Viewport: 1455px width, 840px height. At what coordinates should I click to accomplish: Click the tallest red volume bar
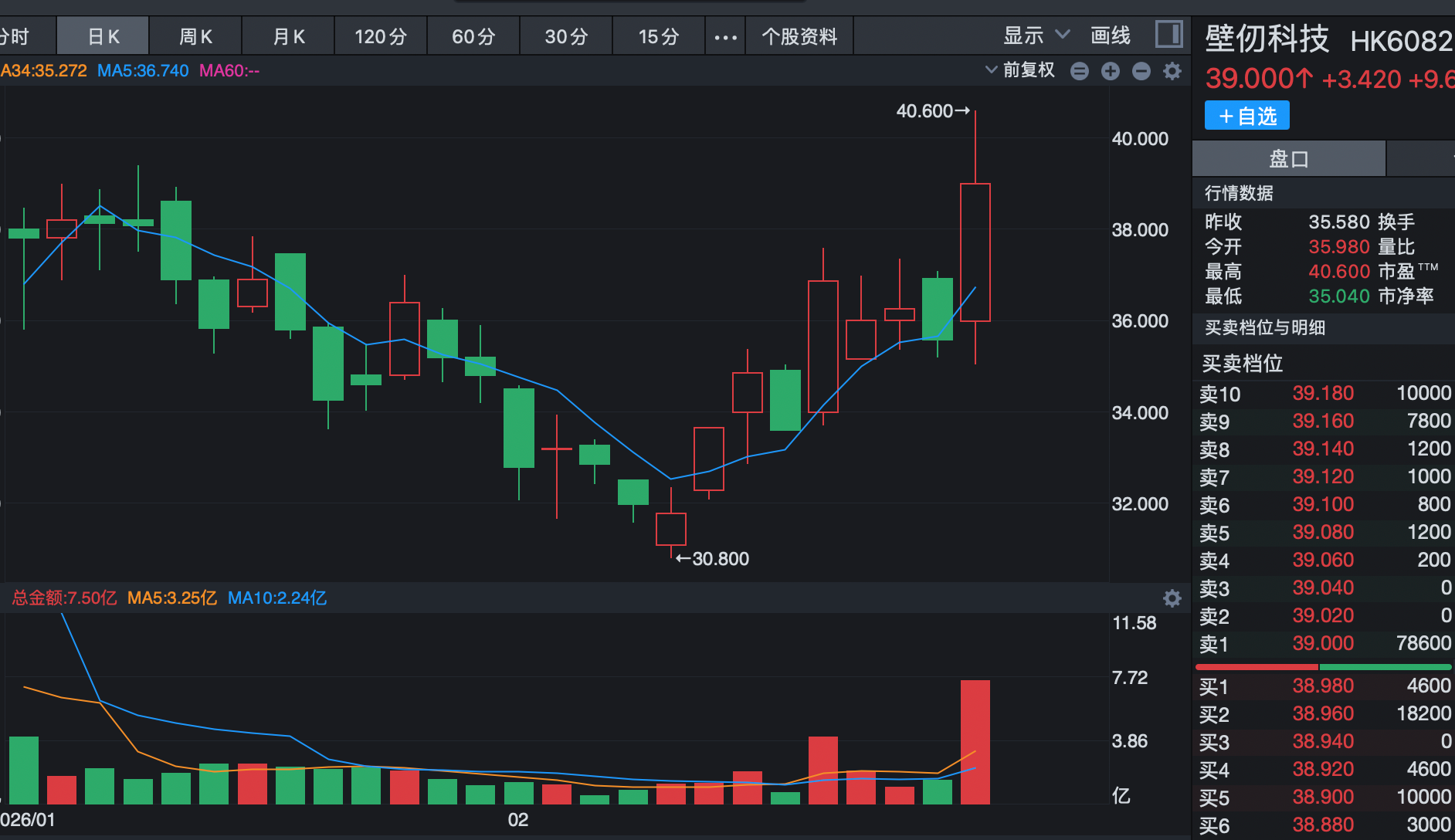975,741
